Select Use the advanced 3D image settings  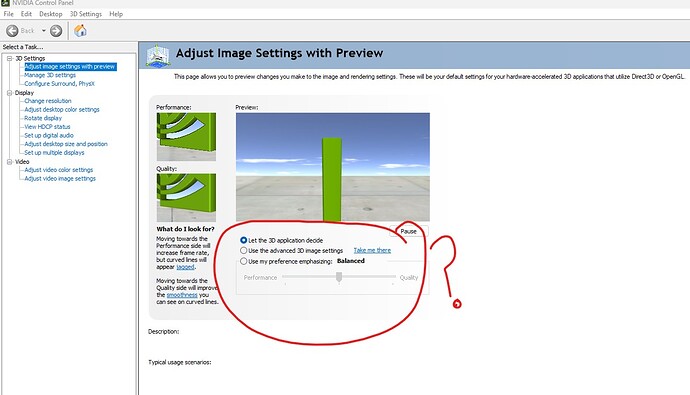(243, 250)
